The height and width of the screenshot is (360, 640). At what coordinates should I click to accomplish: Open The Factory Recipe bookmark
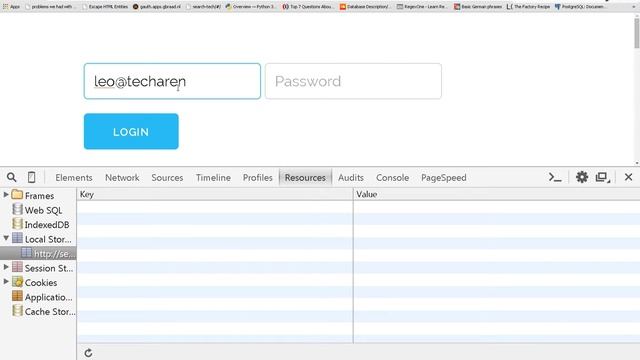528,7
